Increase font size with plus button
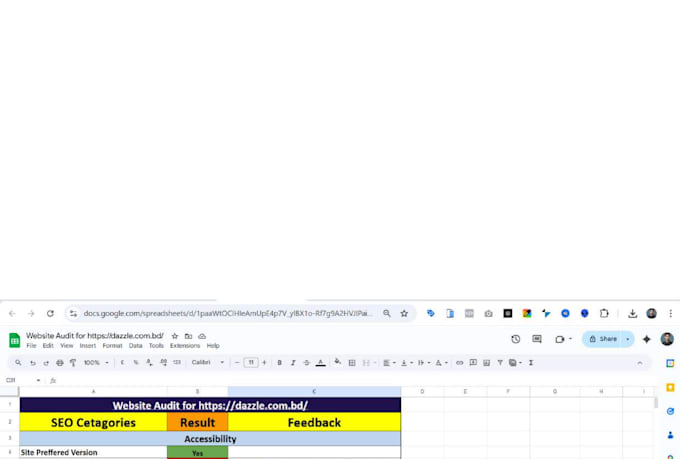This screenshot has width=680, height=459. pyautogui.click(x=264, y=363)
